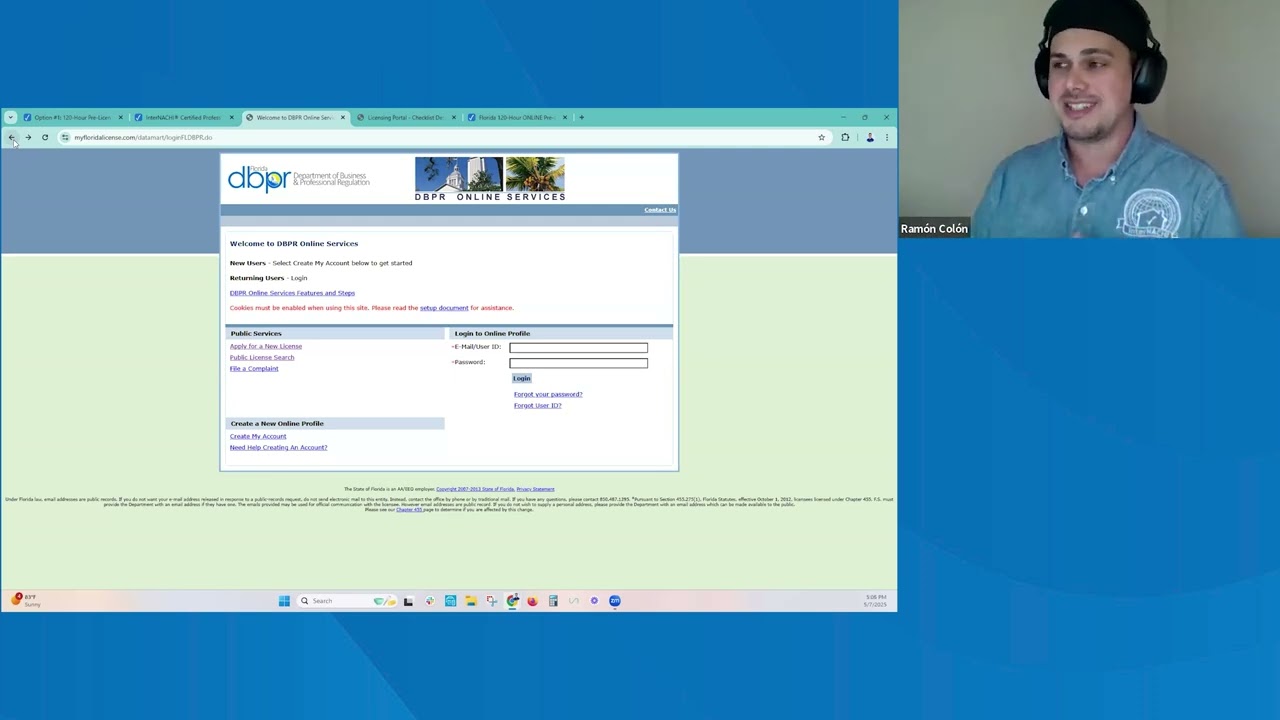The width and height of the screenshot is (1280, 720).
Task: Open the 'Public License Search' link
Action: (262, 357)
